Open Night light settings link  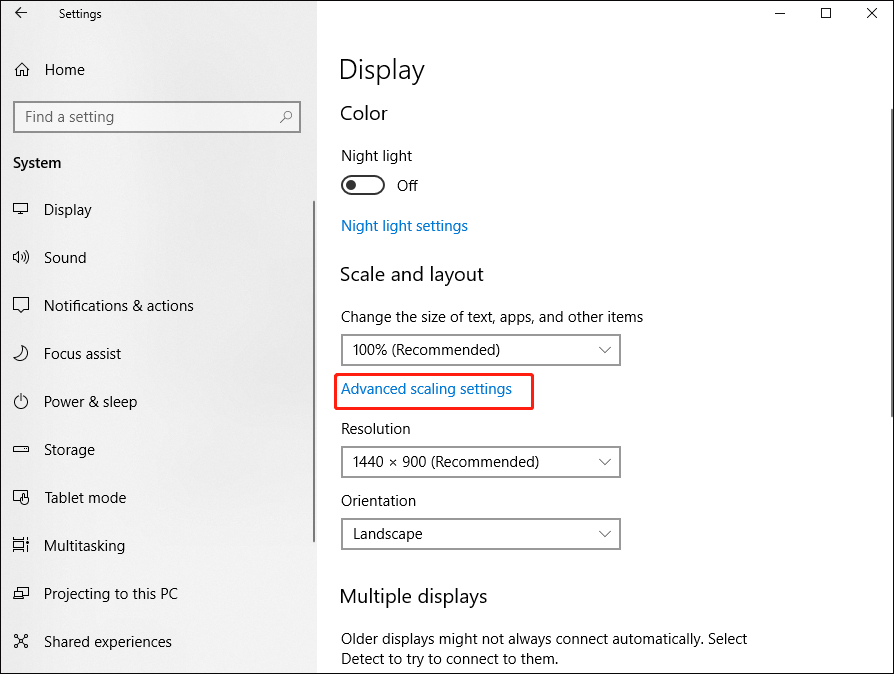pos(404,226)
